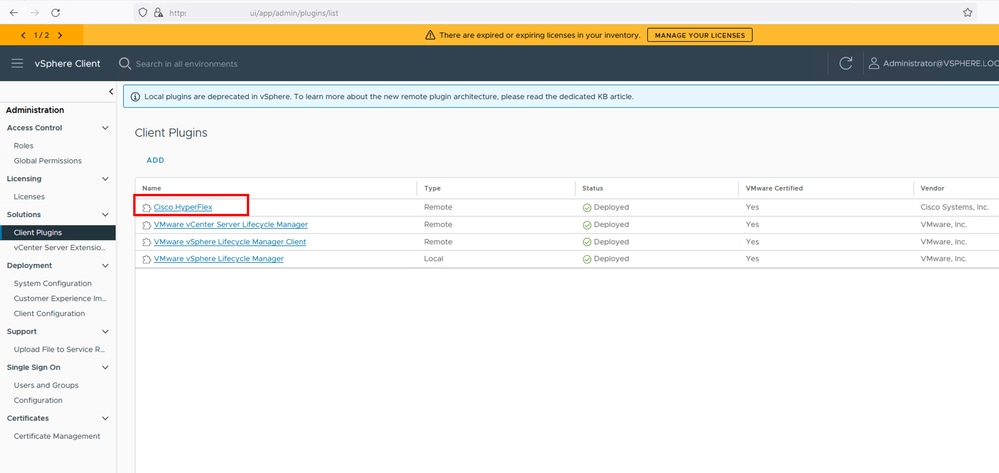
Task: Collapse the sidebar with the arrow icon
Action: [x=111, y=92]
